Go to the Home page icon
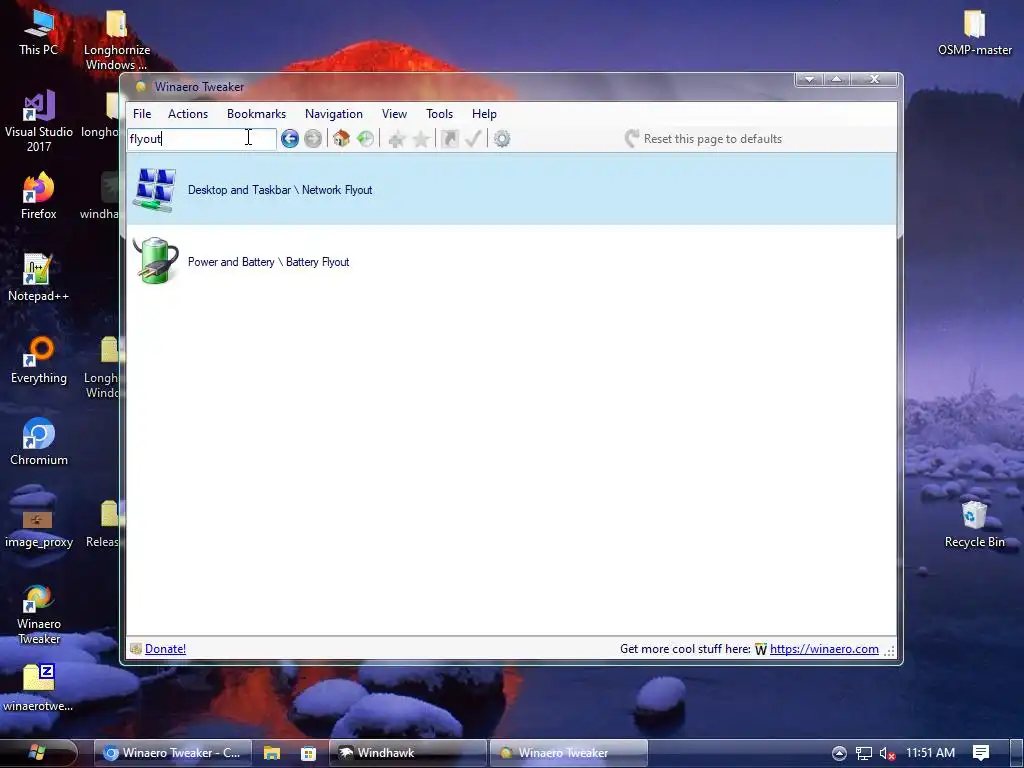Image resolution: width=1024 pixels, height=768 pixels. [342, 138]
